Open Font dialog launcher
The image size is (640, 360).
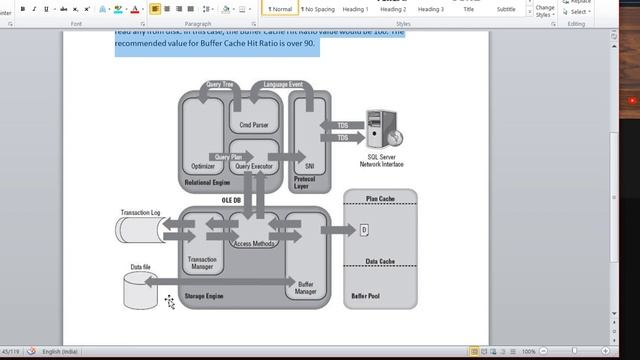142,24
